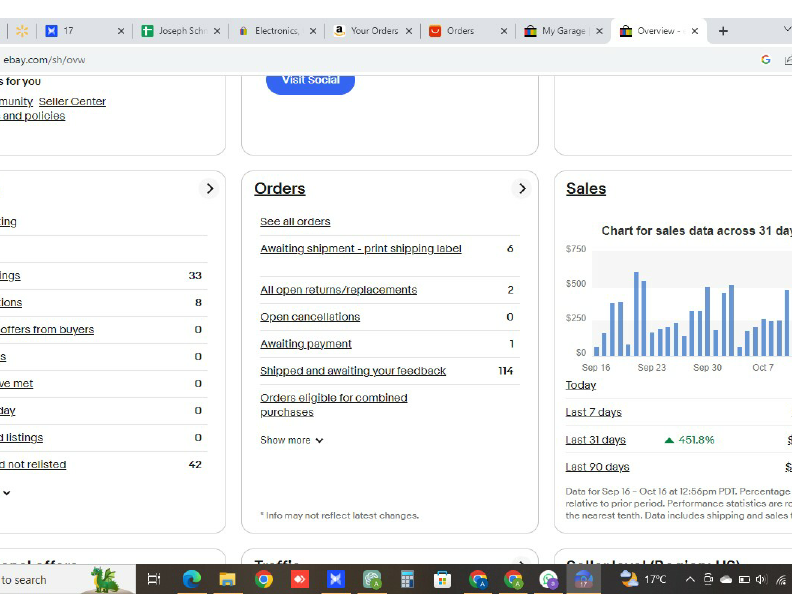Screen dimensions: 792x612
Task: Expand the Orders card arrow
Action: (522, 188)
